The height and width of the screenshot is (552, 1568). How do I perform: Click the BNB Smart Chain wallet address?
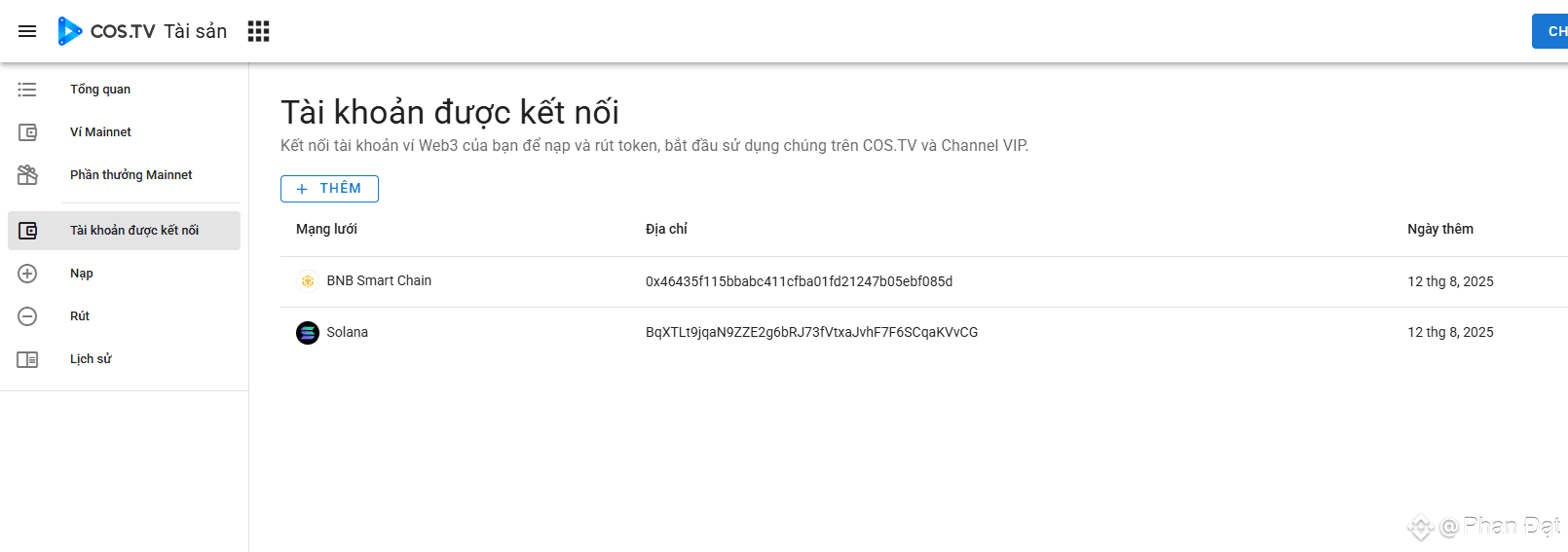[799, 281]
